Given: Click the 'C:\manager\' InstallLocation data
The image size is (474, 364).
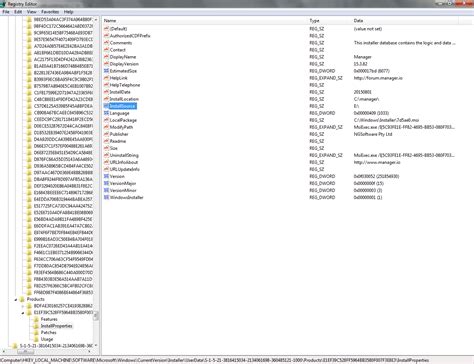Looking at the screenshot, I should coord(366,99).
